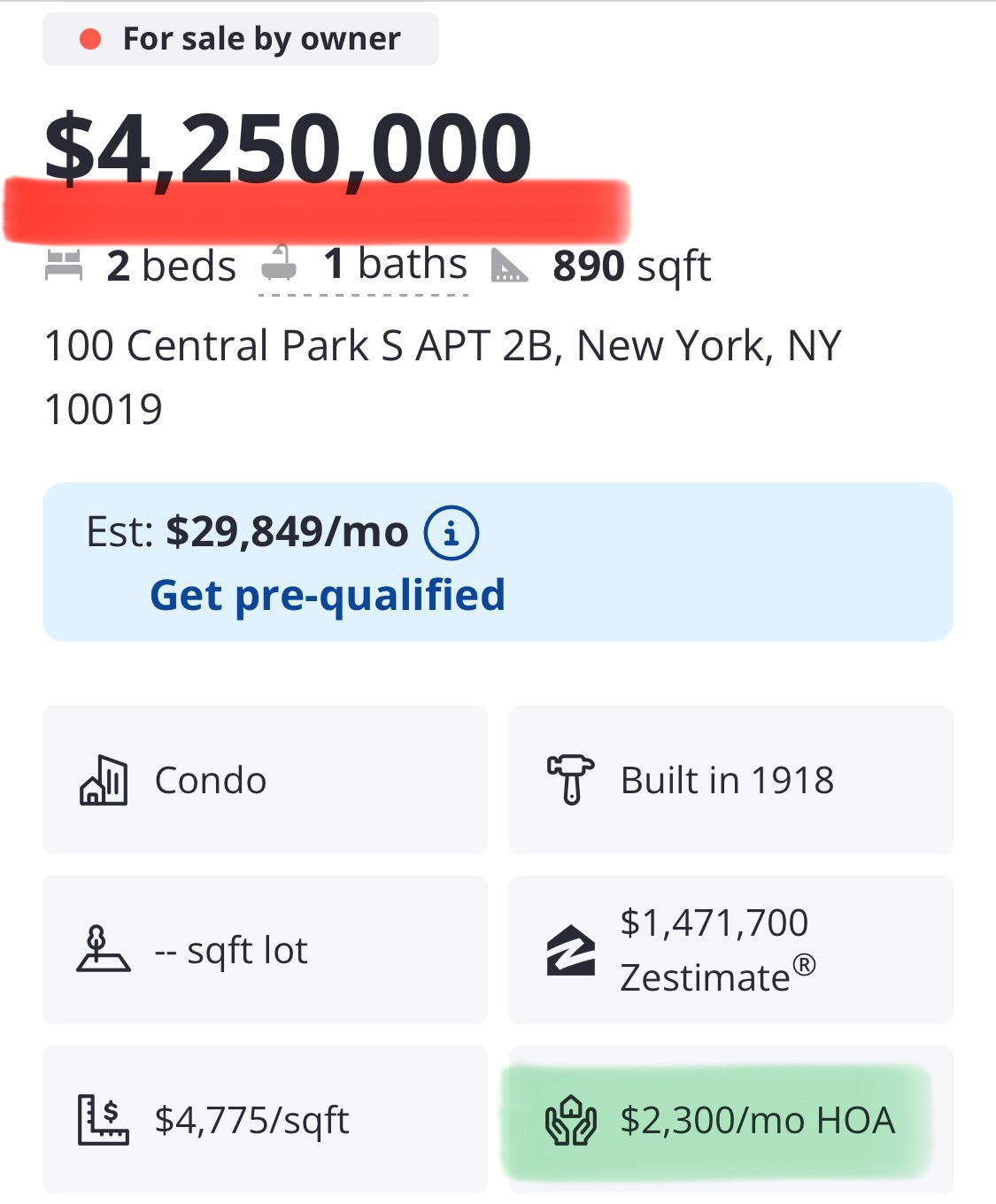
Task: Click the $4,250,000 listing price
Action: coord(289,147)
